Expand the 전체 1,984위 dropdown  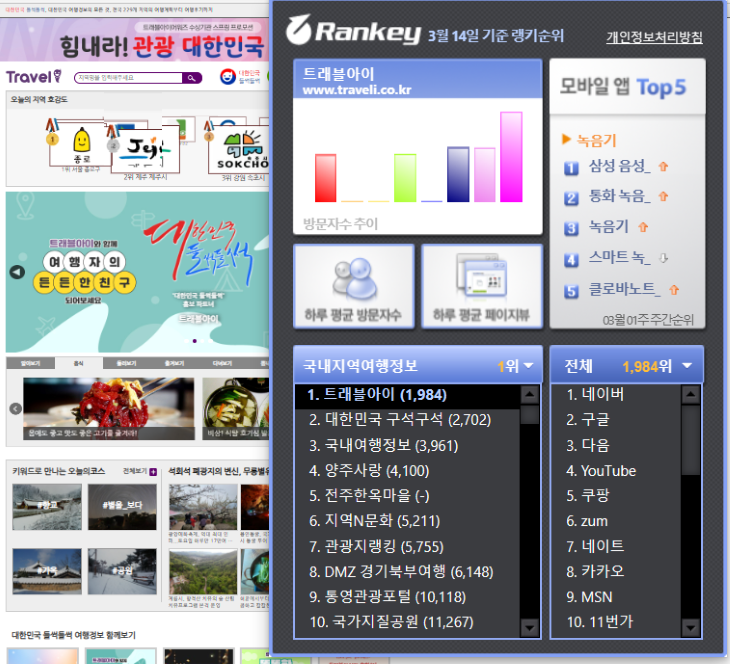click(687, 366)
